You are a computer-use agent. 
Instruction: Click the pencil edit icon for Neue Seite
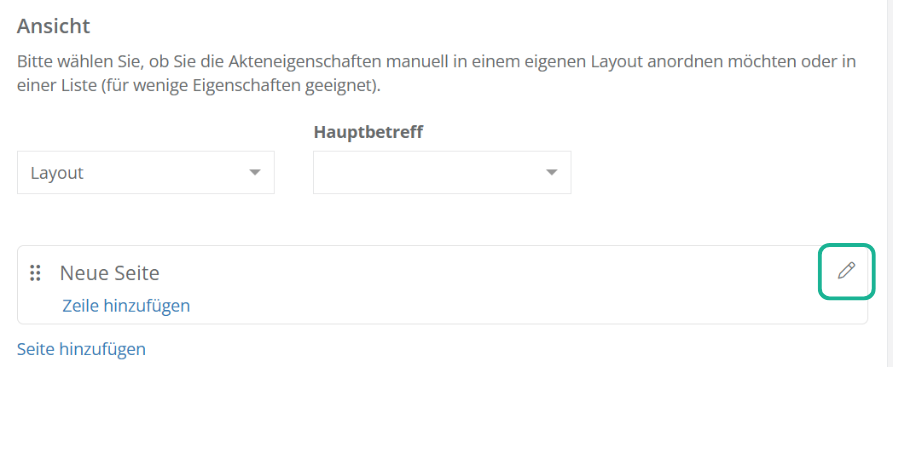(x=847, y=271)
